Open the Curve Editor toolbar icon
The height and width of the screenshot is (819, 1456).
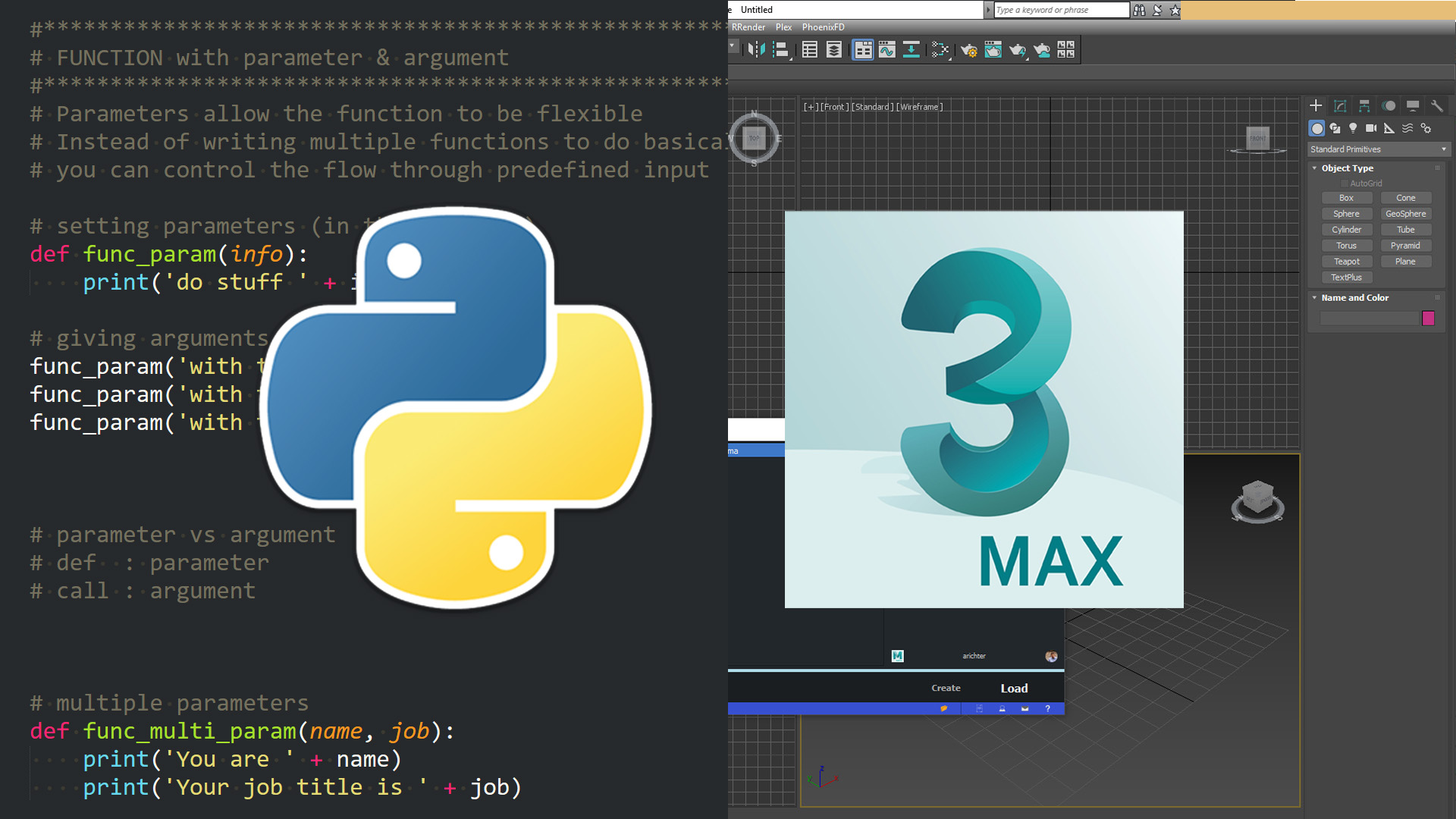pyautogui.click(x=887, y=50)
